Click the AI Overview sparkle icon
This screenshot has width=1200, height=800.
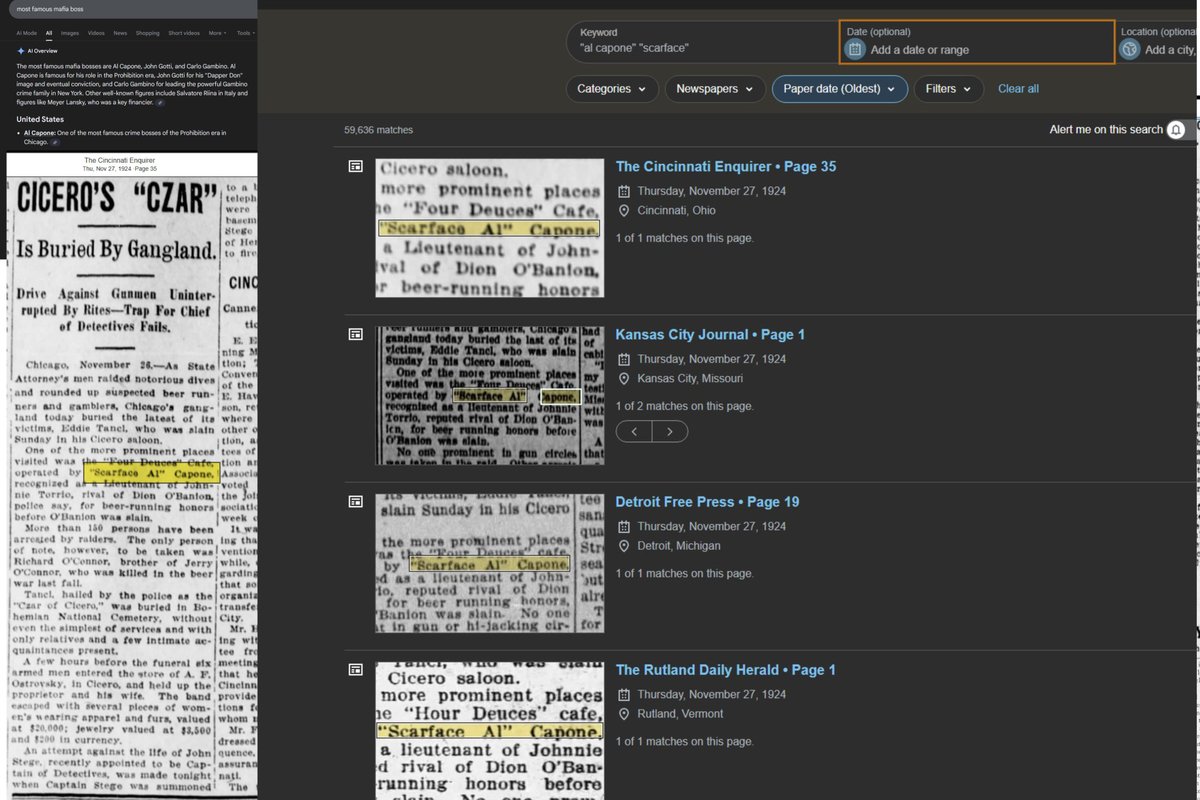(x=21, y=51)
